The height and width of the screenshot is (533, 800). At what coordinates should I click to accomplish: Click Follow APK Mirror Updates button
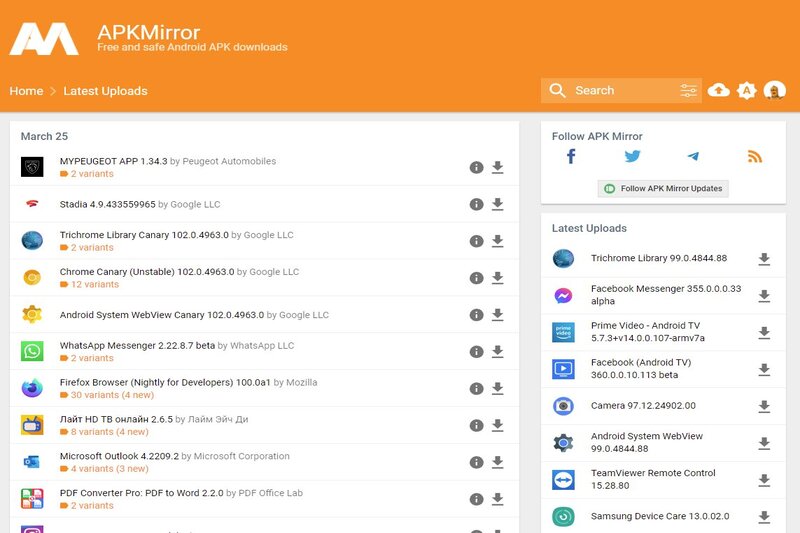click(x=663, y=188)
